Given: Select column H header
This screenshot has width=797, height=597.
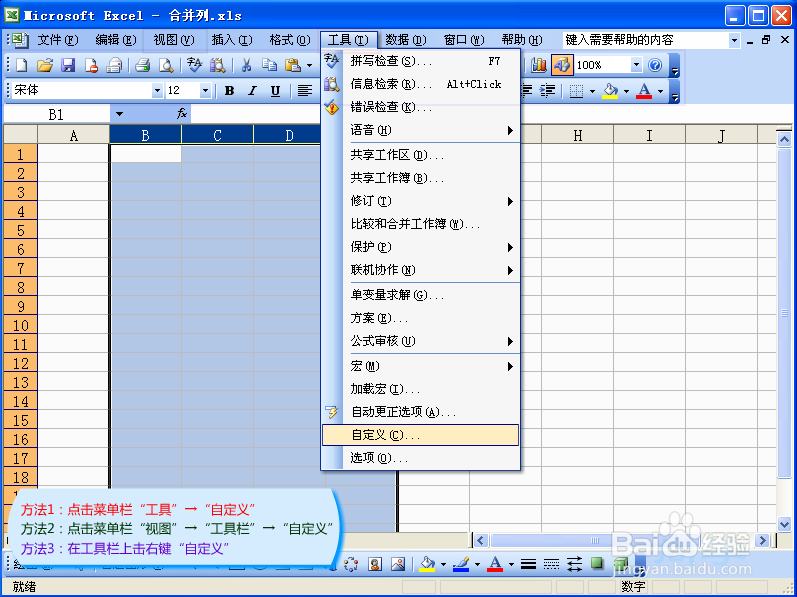Looking at the screenshot, I should 577,135.
